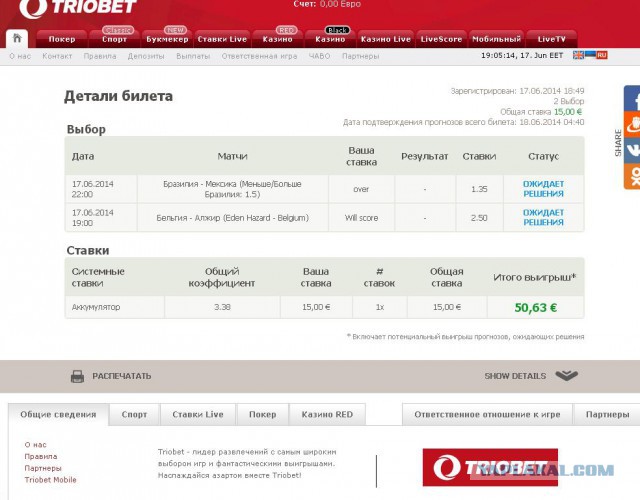Share via the orange Moi Mir icon

coord(631,125)
